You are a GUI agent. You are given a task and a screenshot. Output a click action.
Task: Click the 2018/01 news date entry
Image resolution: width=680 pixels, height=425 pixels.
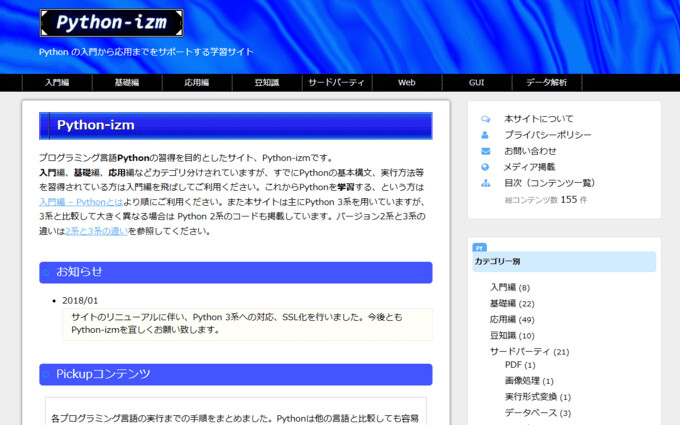[x=80, y=301]
